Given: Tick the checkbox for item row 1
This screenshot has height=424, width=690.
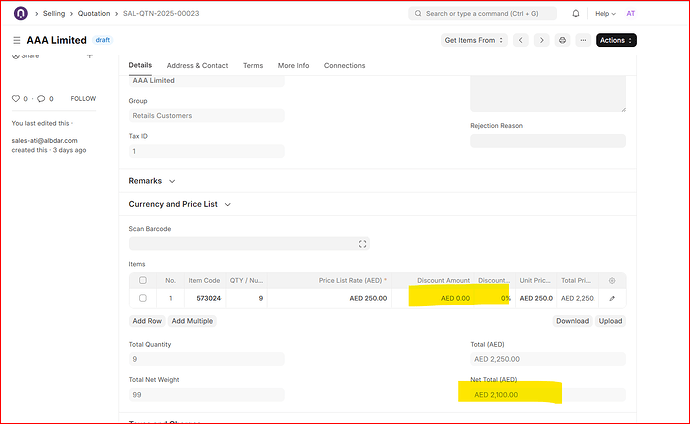Looking at the screenshot, I should [x=143, y=298].
